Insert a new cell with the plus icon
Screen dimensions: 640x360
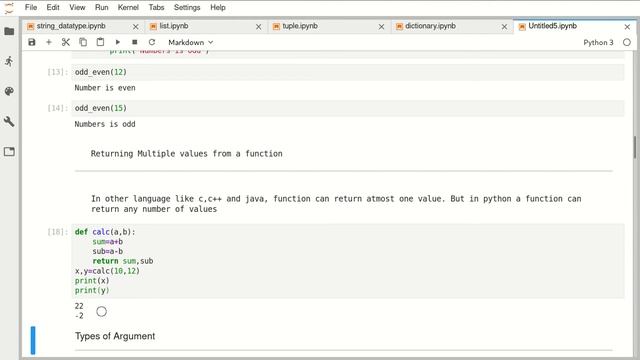click(x=49, y=42)
